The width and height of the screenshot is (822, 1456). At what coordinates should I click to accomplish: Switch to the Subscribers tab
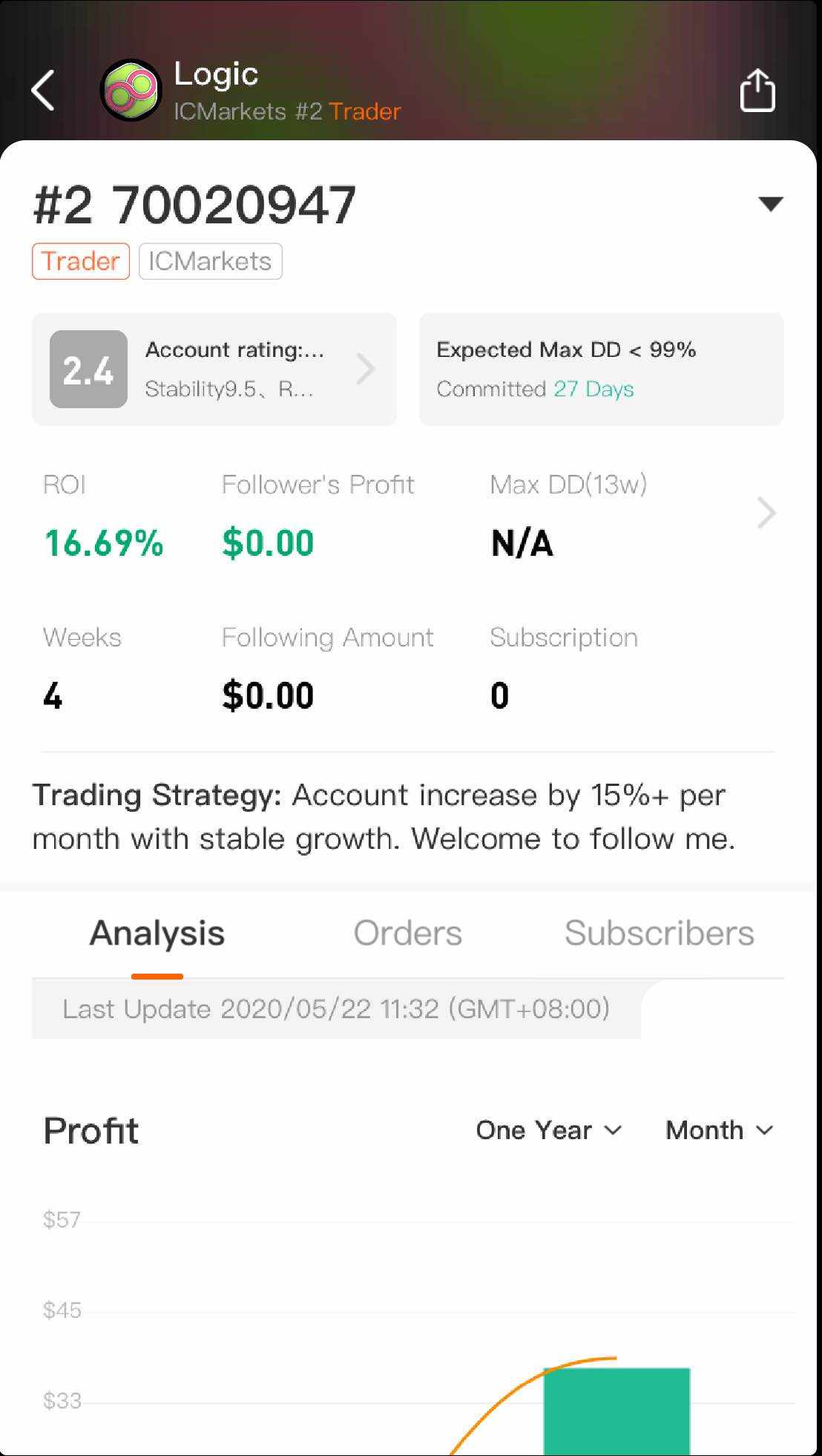click(x=659, y=933)
